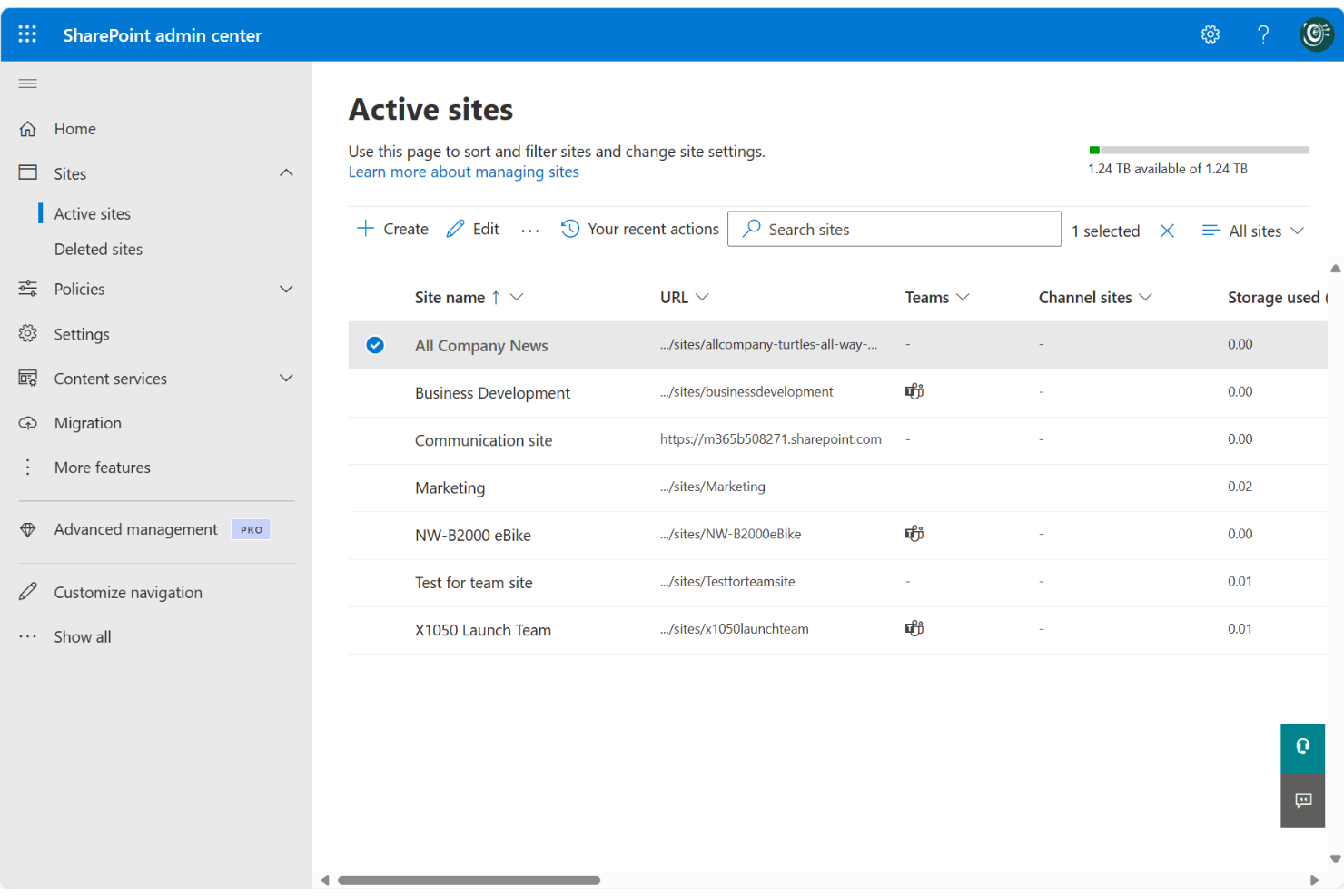
Task: Create a new site
Action: click(x=391, y=229)
